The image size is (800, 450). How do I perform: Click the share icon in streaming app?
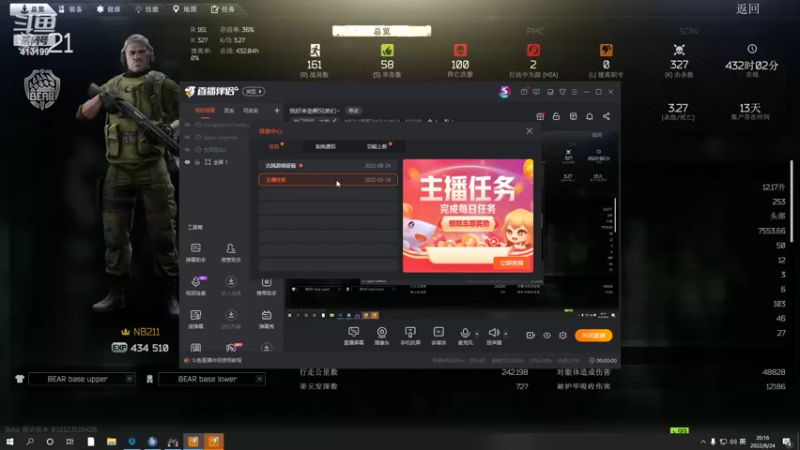click(606, 116)
